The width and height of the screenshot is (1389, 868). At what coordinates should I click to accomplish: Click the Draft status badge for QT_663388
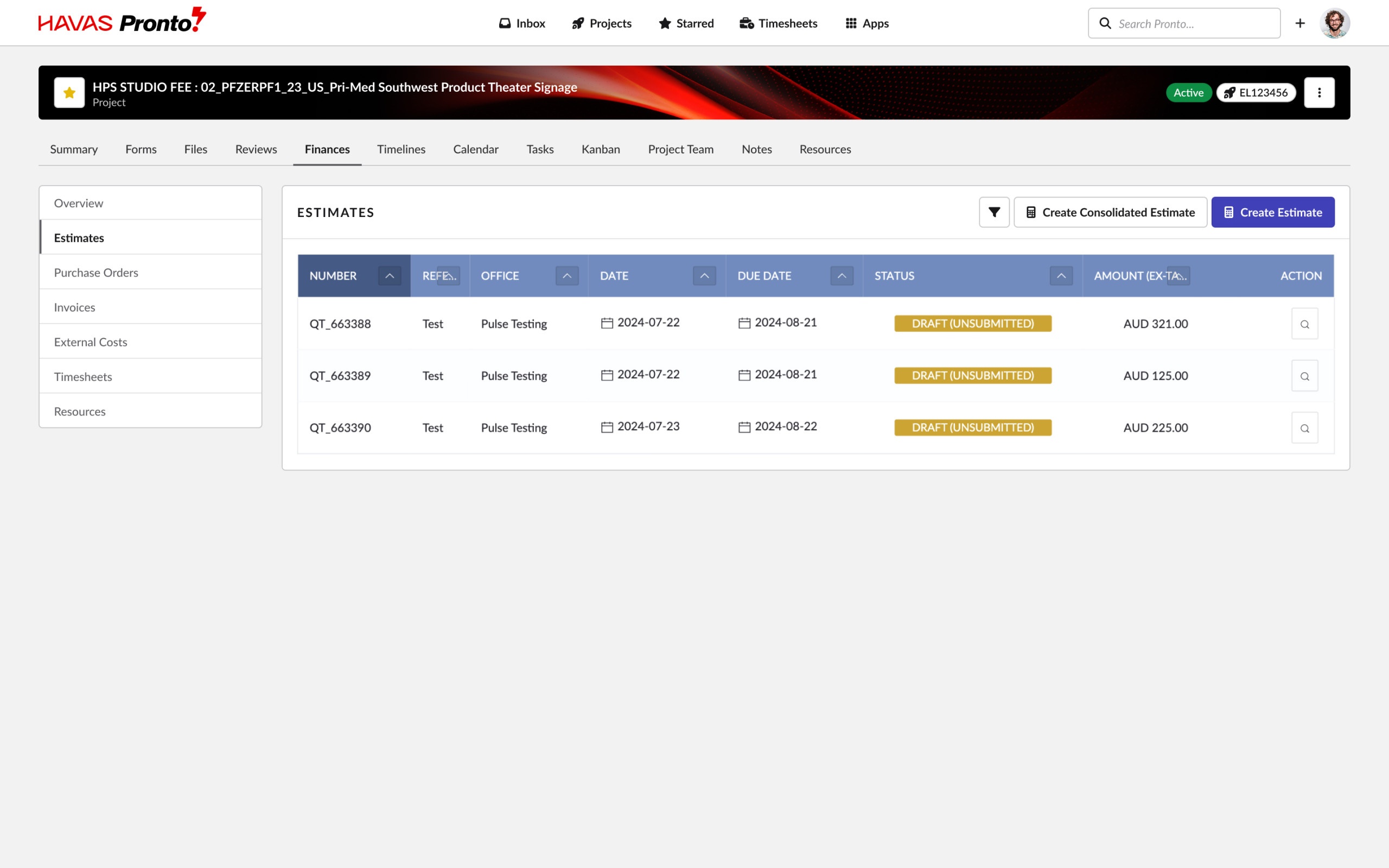click(x=973, y=324)
